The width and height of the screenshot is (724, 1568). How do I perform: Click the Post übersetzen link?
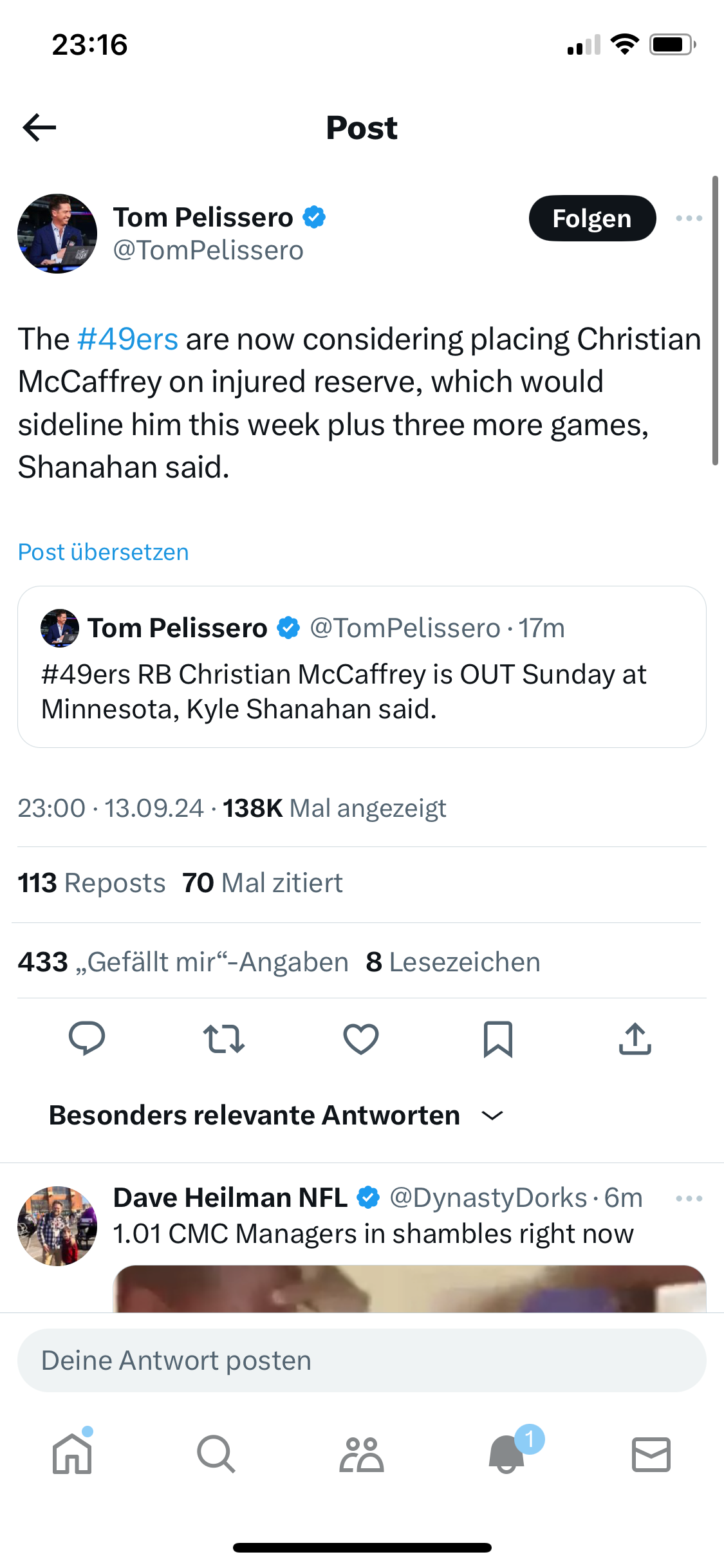pos(104,552)
